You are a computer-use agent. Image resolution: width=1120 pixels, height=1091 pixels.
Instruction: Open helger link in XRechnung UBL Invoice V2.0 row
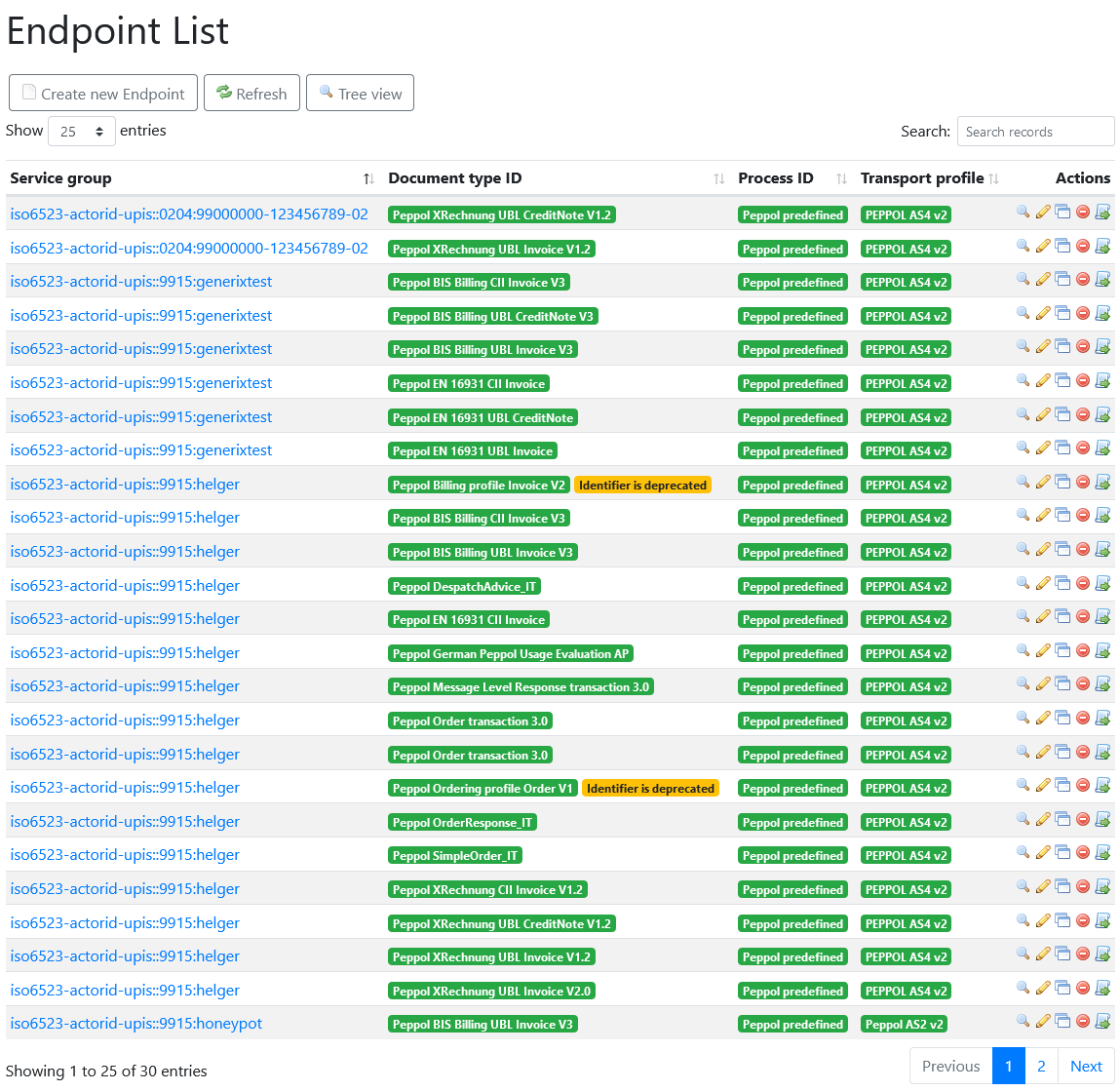125,991
